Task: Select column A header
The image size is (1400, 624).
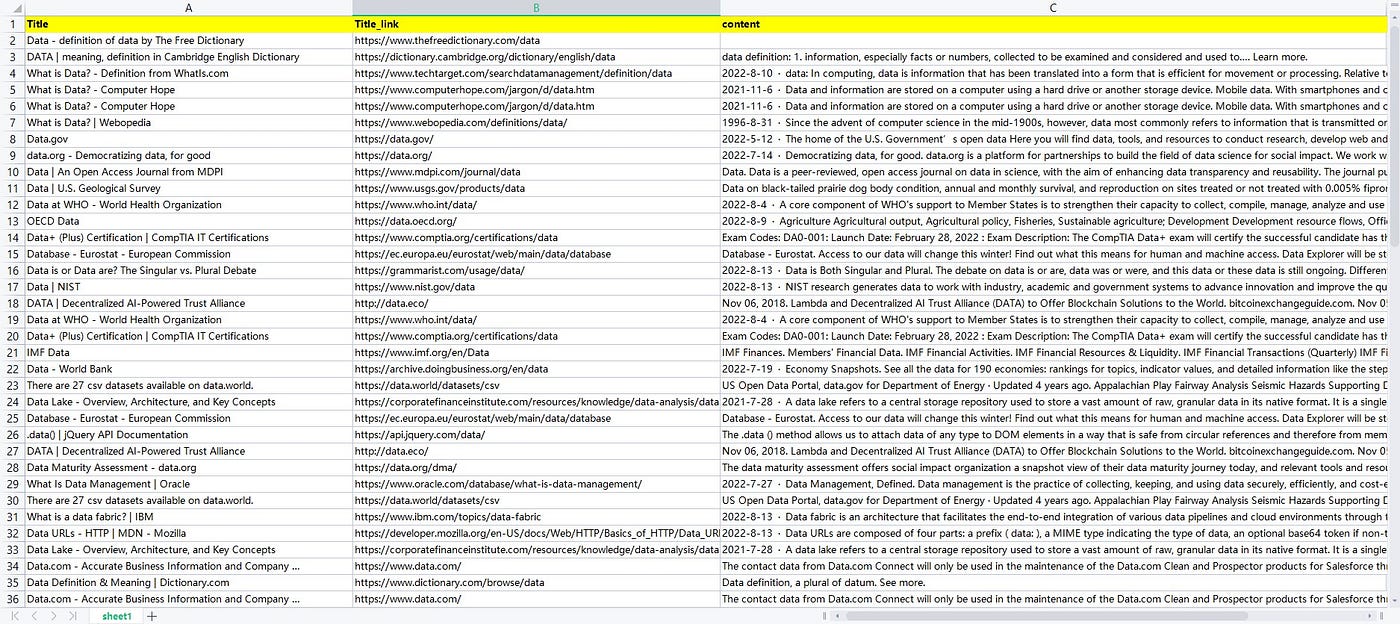Action: click(189, 8)
